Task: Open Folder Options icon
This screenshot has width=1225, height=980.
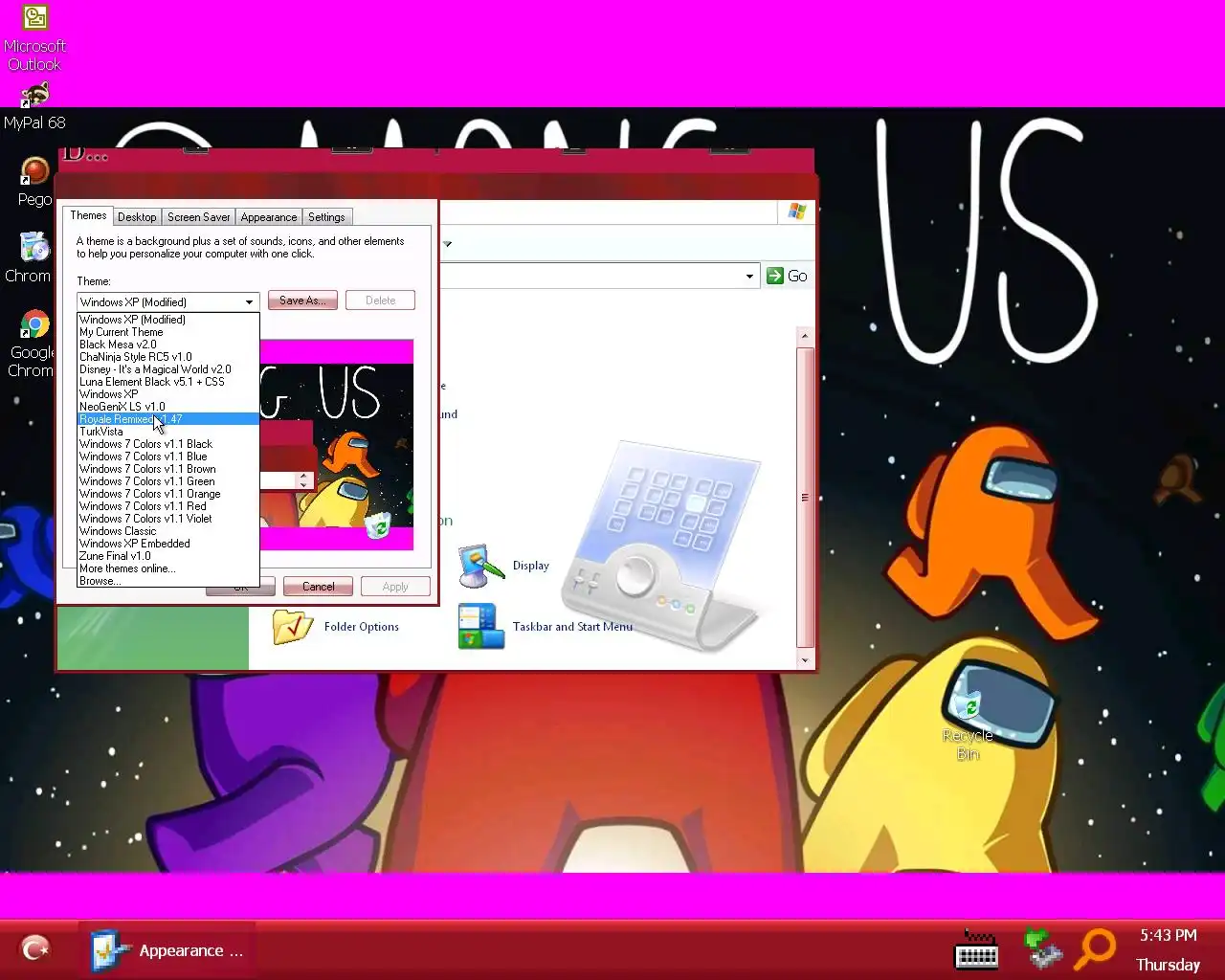Action: tap(336, 627)
